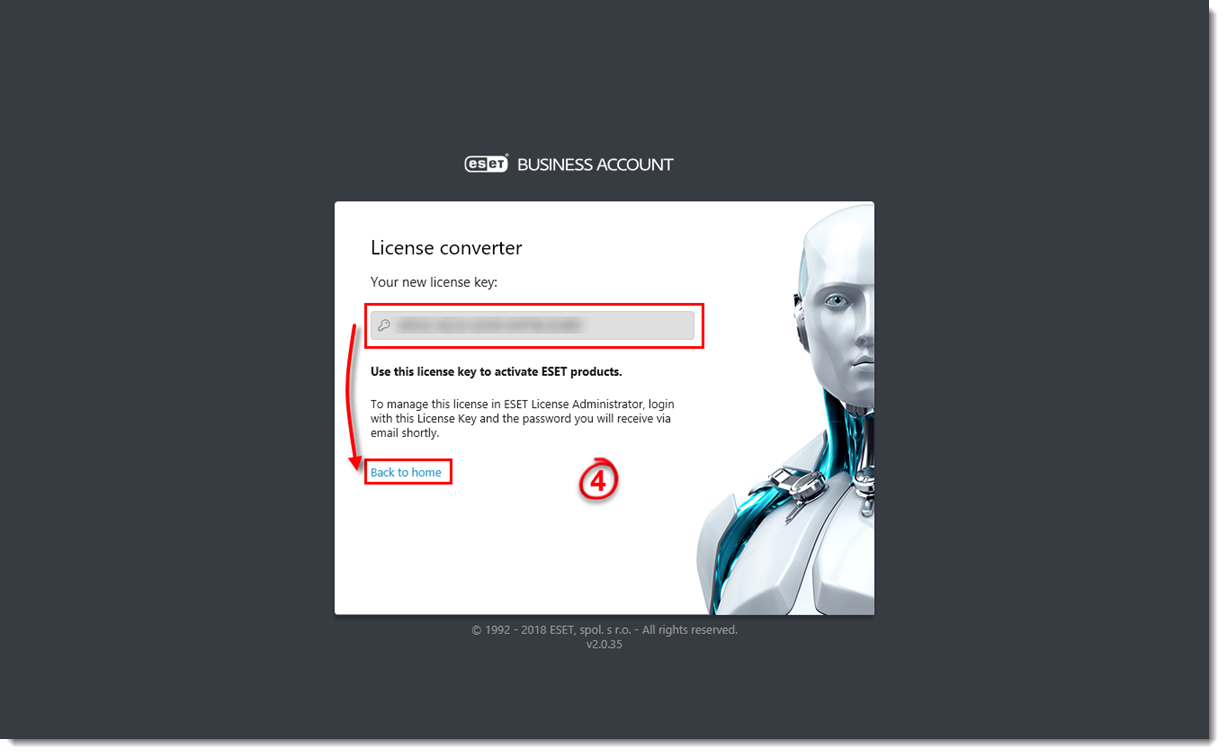The height and width of the screenshot is (754, 1224).
Task: Click the copyright ESET, spol. s r.o. footer
Action: [605, 630]
